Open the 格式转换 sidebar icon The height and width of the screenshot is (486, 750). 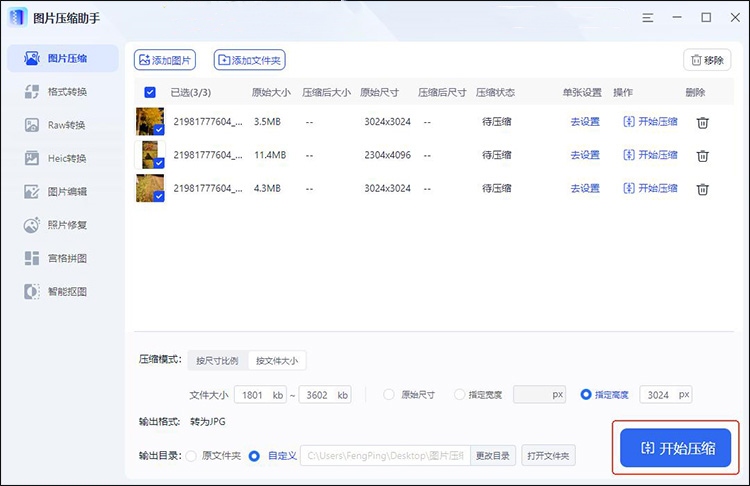[x=31, y=92]
